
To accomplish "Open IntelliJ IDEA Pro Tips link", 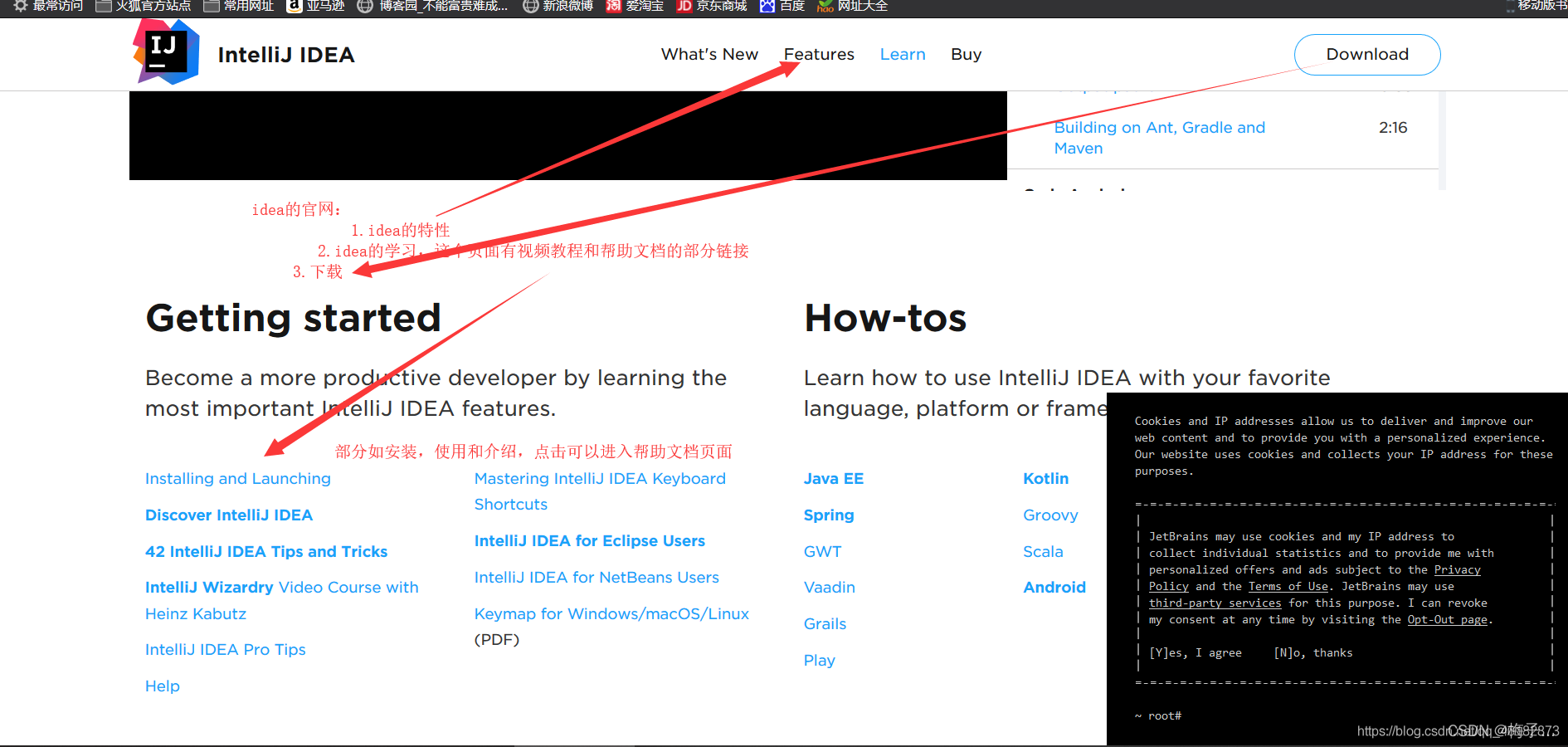I will [x=226, y=650].
